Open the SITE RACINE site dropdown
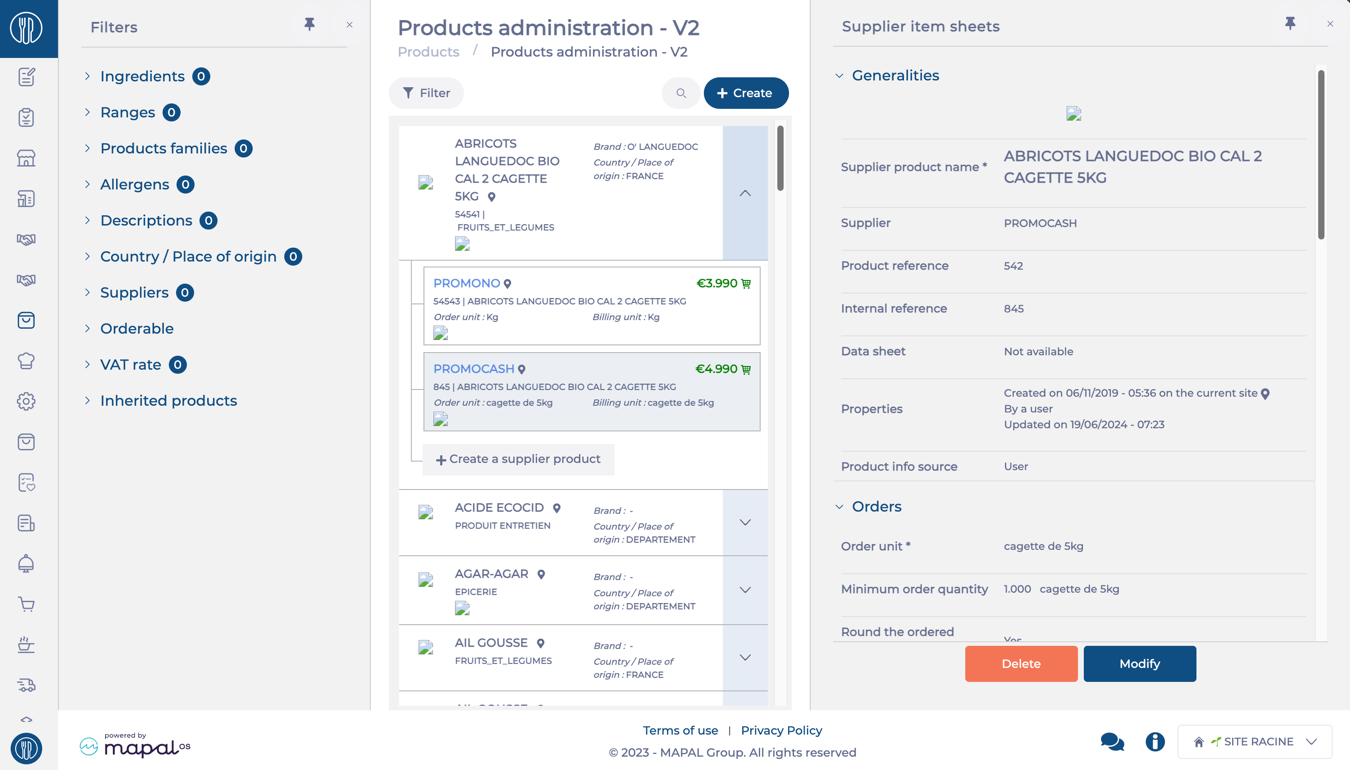This screenshot has height=770, width=1350. 1255,742
